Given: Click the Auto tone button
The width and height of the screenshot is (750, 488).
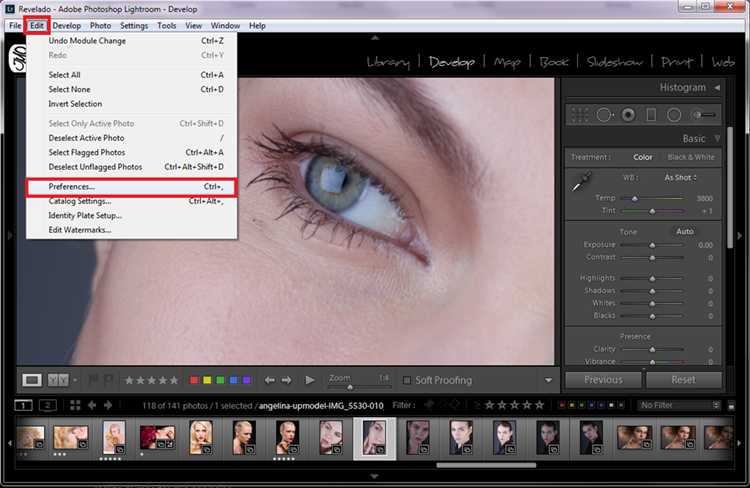Looking at the screenshot, I should [685, 231].
